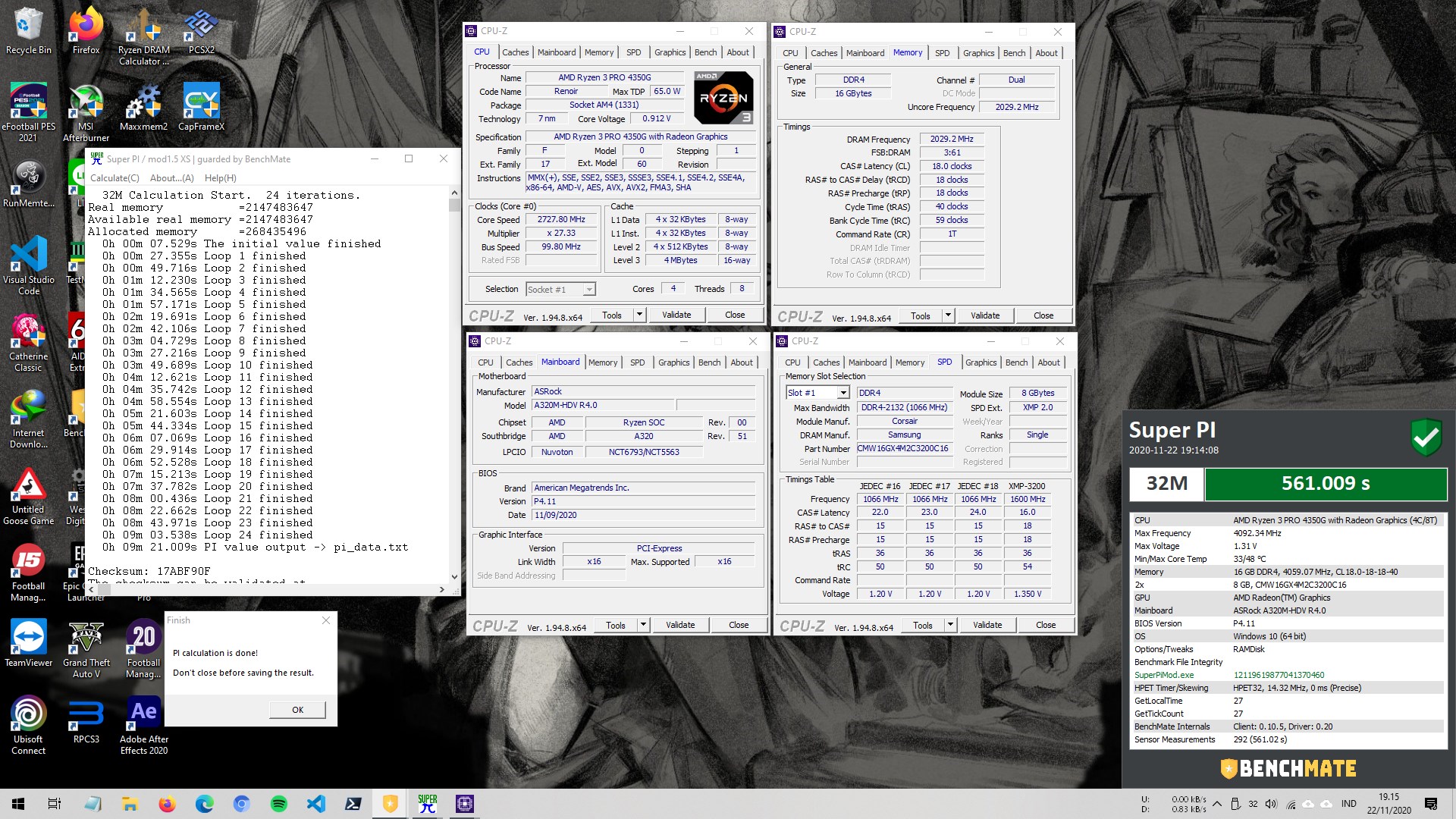Viewport: 1456px width, 819px height.
Task: Open Catherine Classic desktop shortcut
Action: click(x=29, y=343)
